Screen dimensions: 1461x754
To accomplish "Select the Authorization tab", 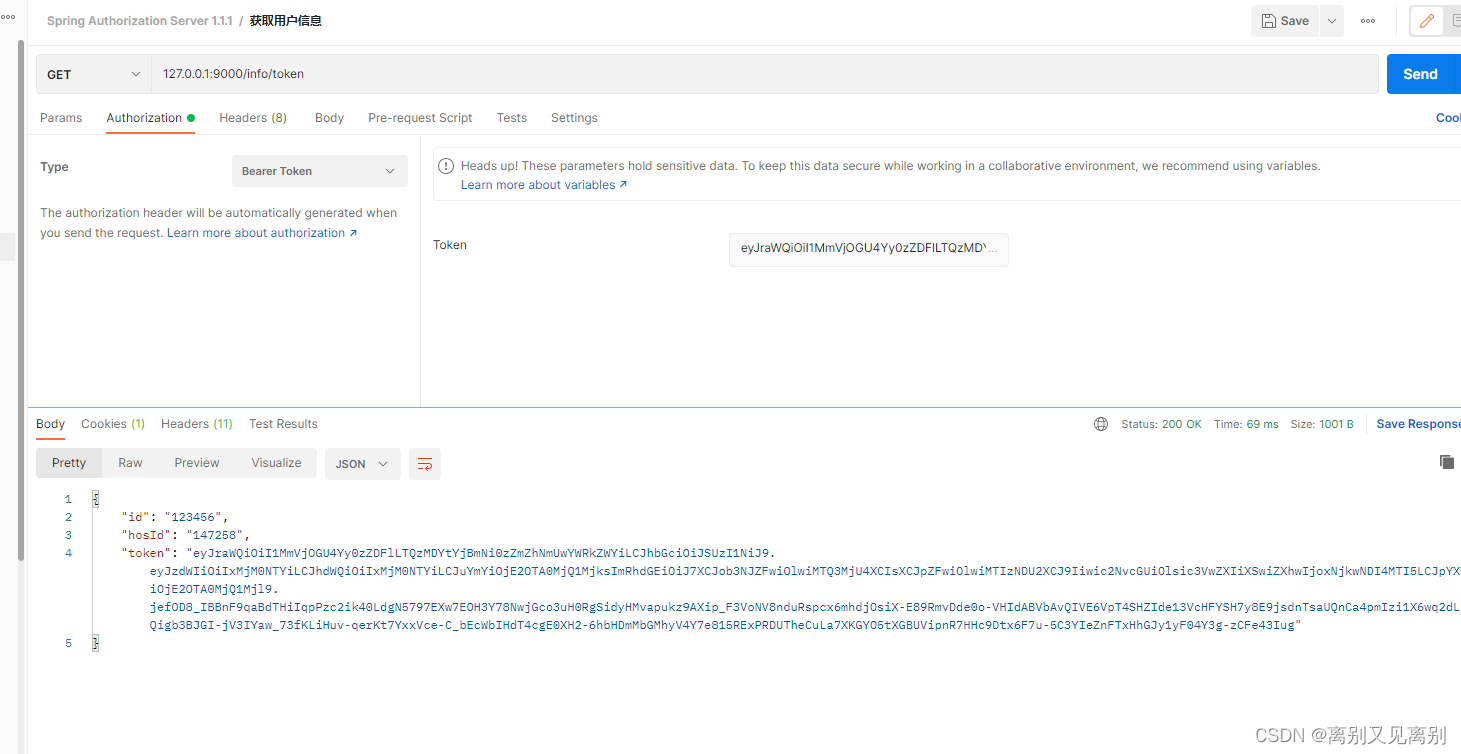I will coord(150,118).
